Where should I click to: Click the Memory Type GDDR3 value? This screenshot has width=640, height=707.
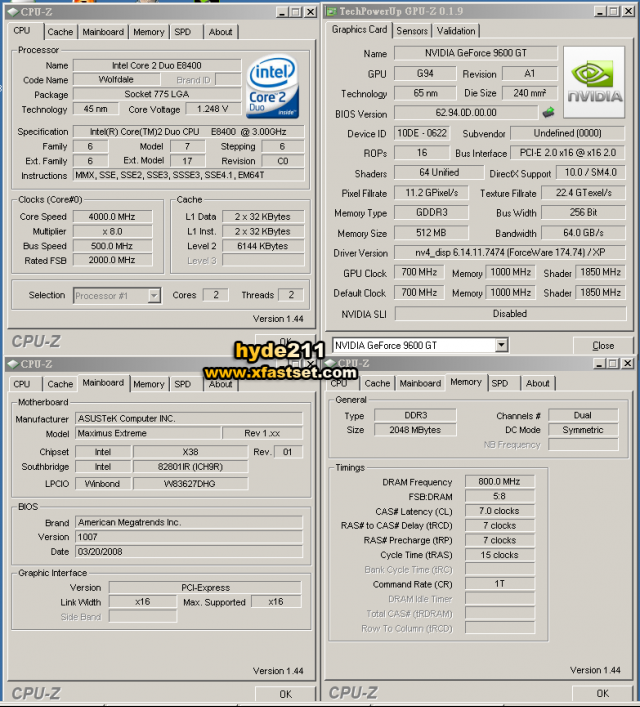click(431, 212)
